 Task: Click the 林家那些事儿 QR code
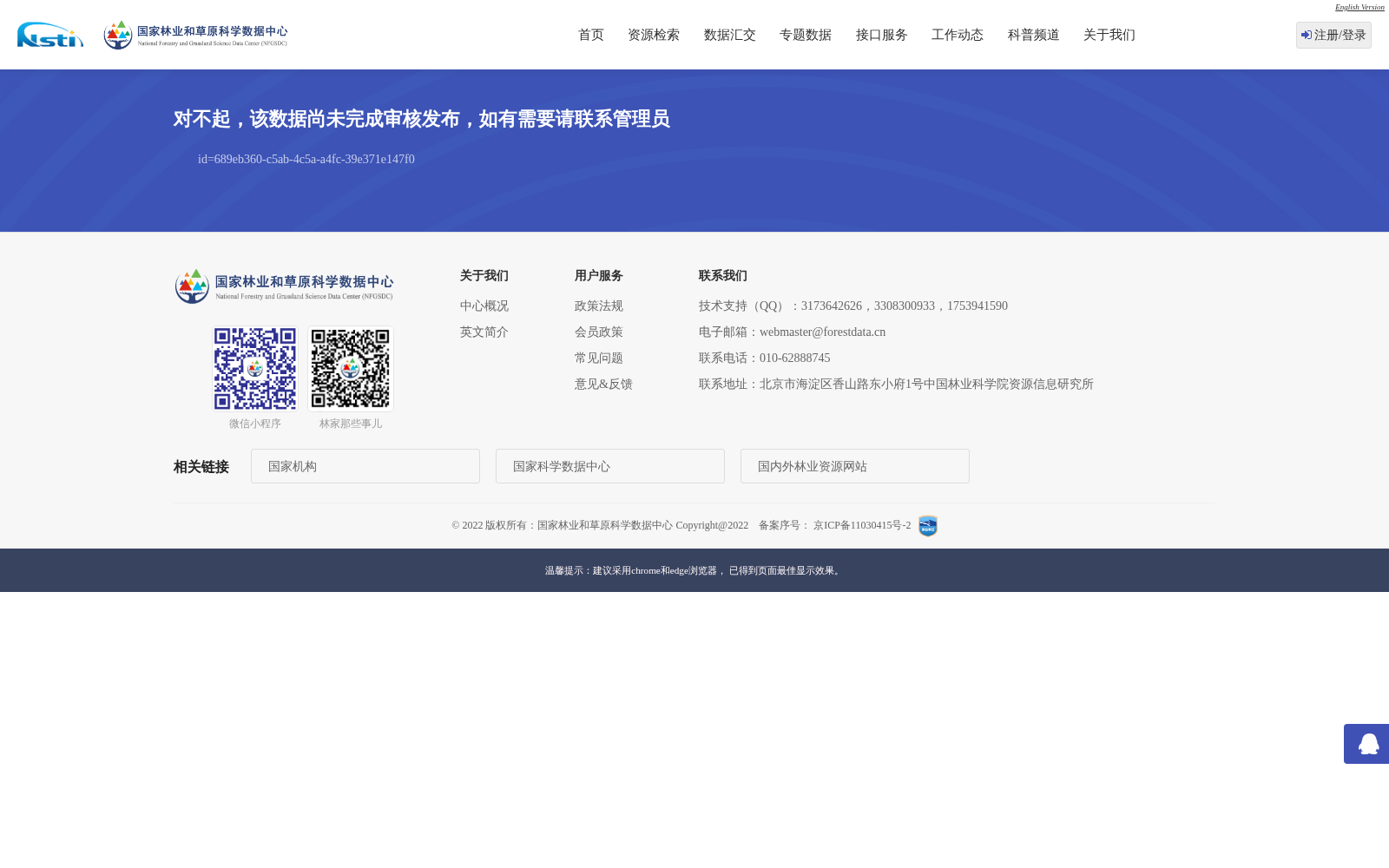pyautogui.click(x=351, y=369)
